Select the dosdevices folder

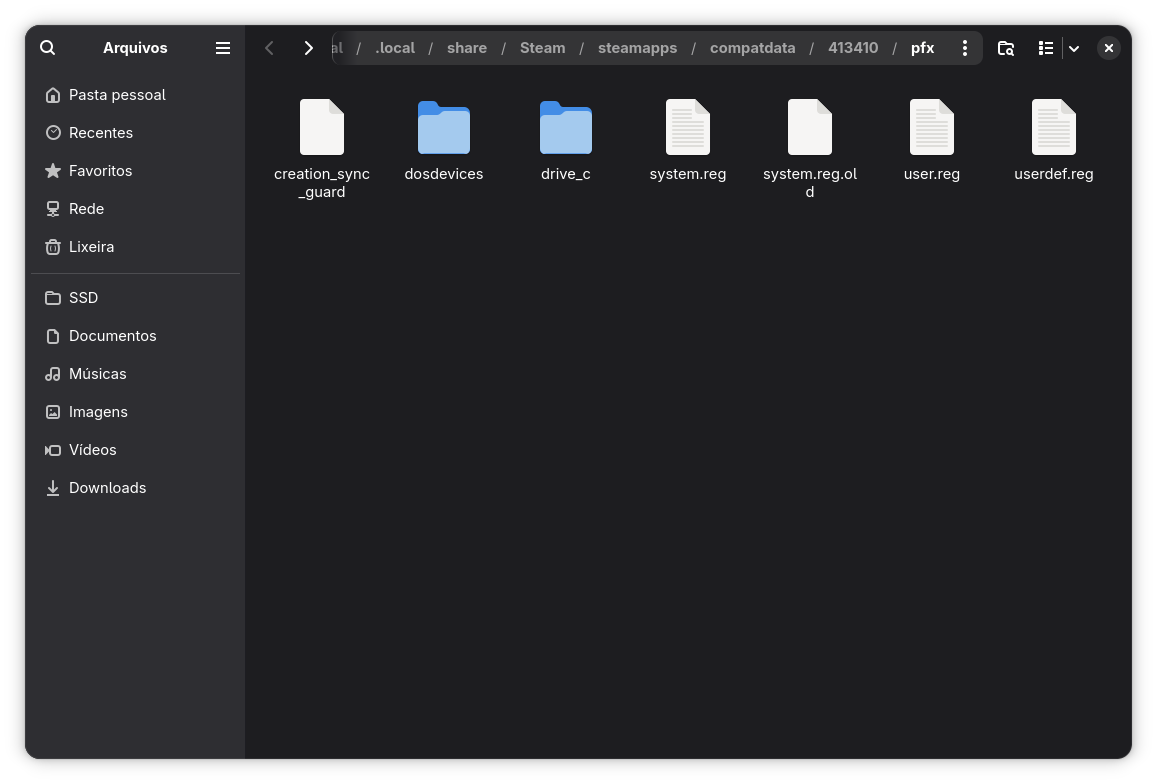[443, 141]
